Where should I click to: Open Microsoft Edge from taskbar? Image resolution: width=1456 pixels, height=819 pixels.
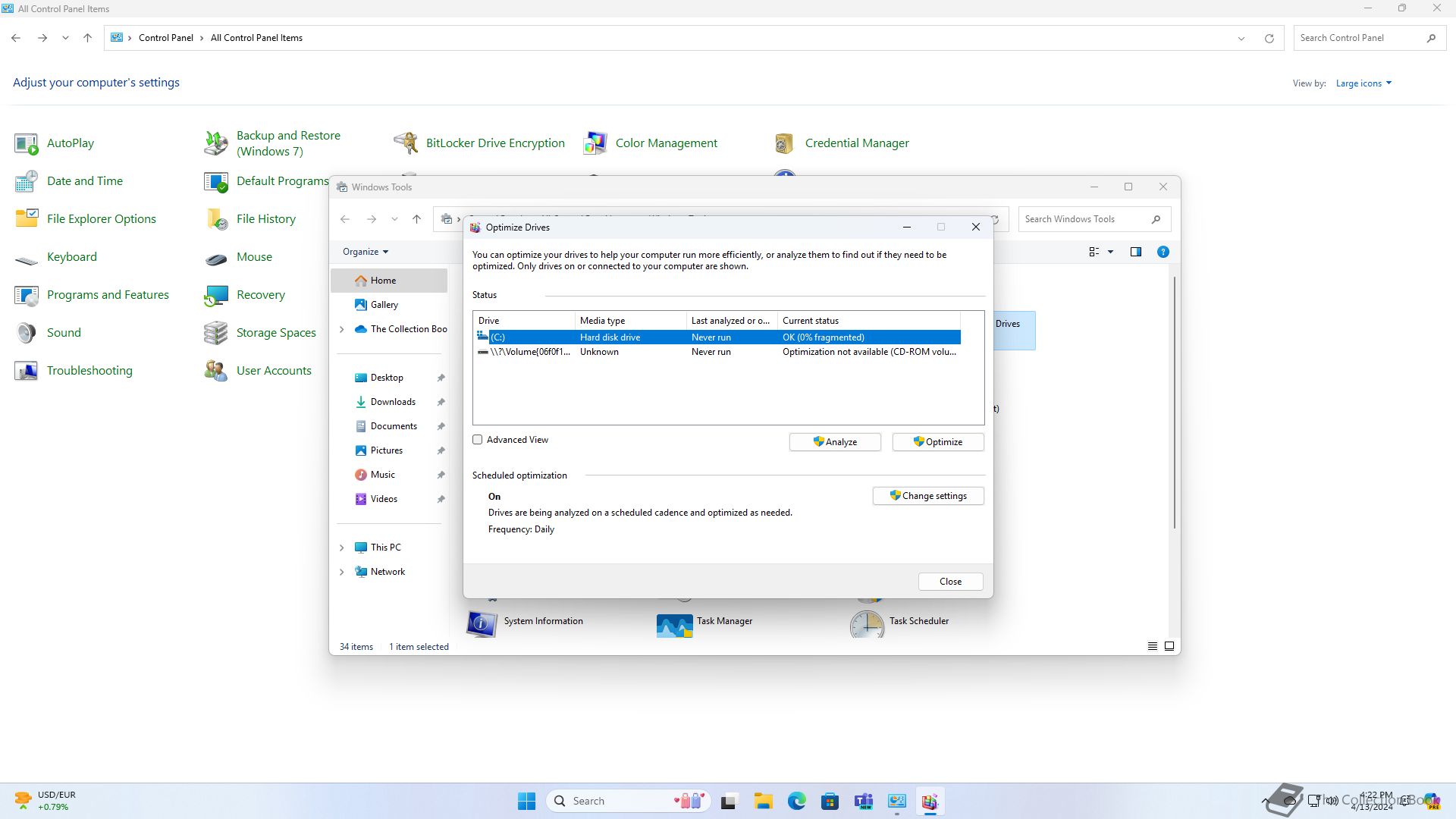coord(796,801)
